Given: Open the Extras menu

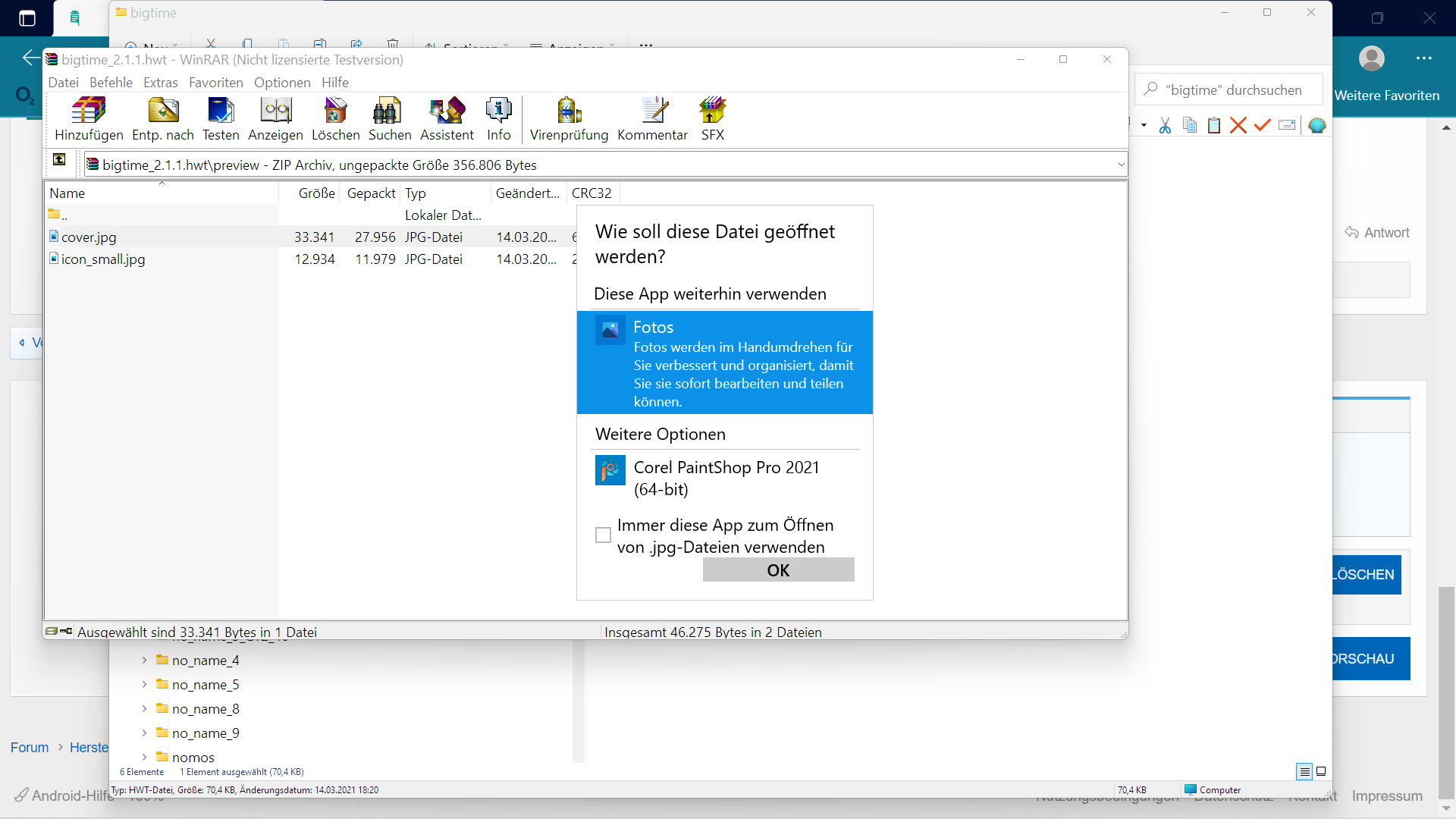Looking at the screenshot, I should (161, 83).
